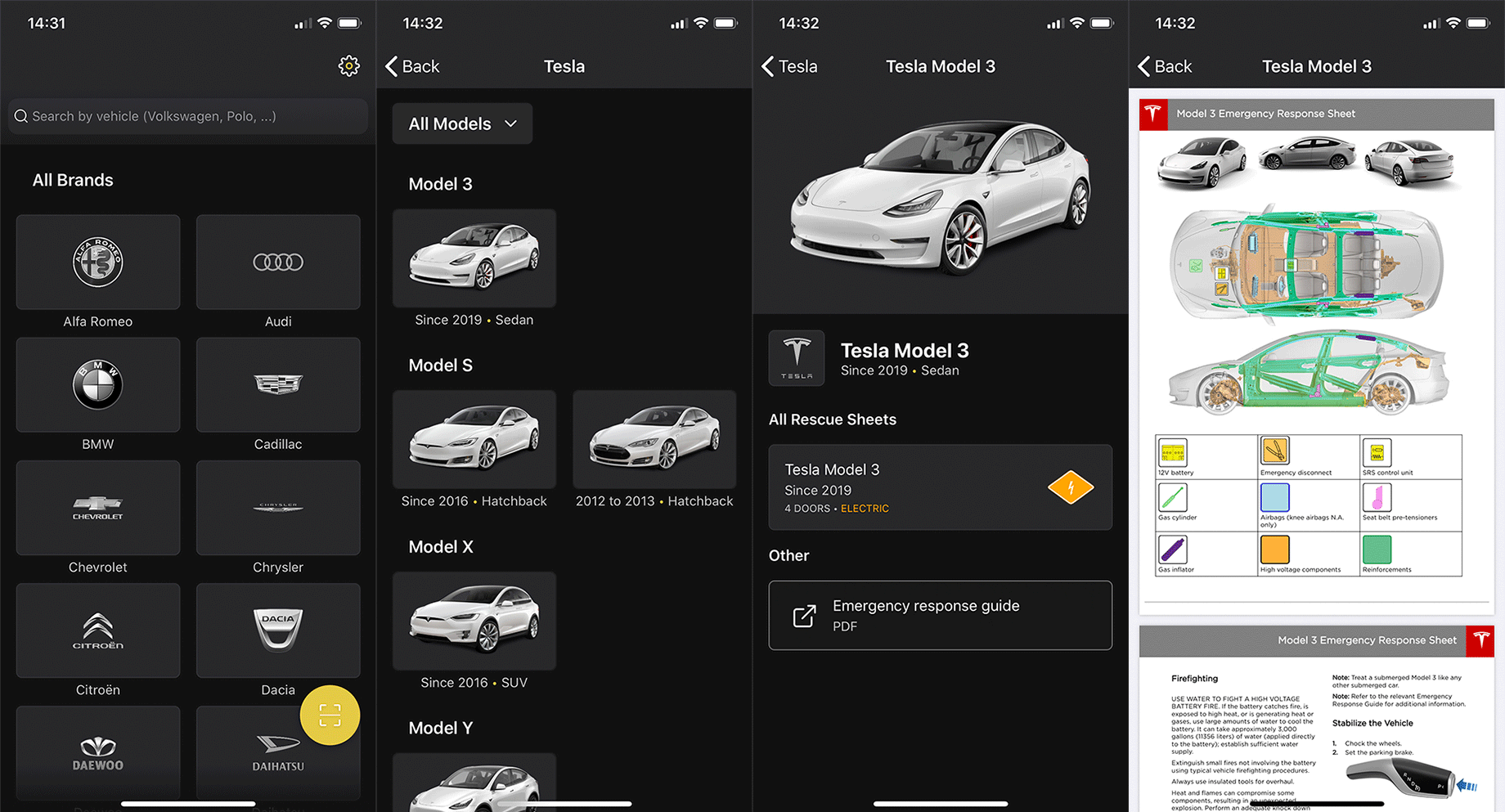The image size is (1505, 812).
Task: Select the Alfa Romeo brand tile
Action: pyautogui.click(x=98, y=262)
